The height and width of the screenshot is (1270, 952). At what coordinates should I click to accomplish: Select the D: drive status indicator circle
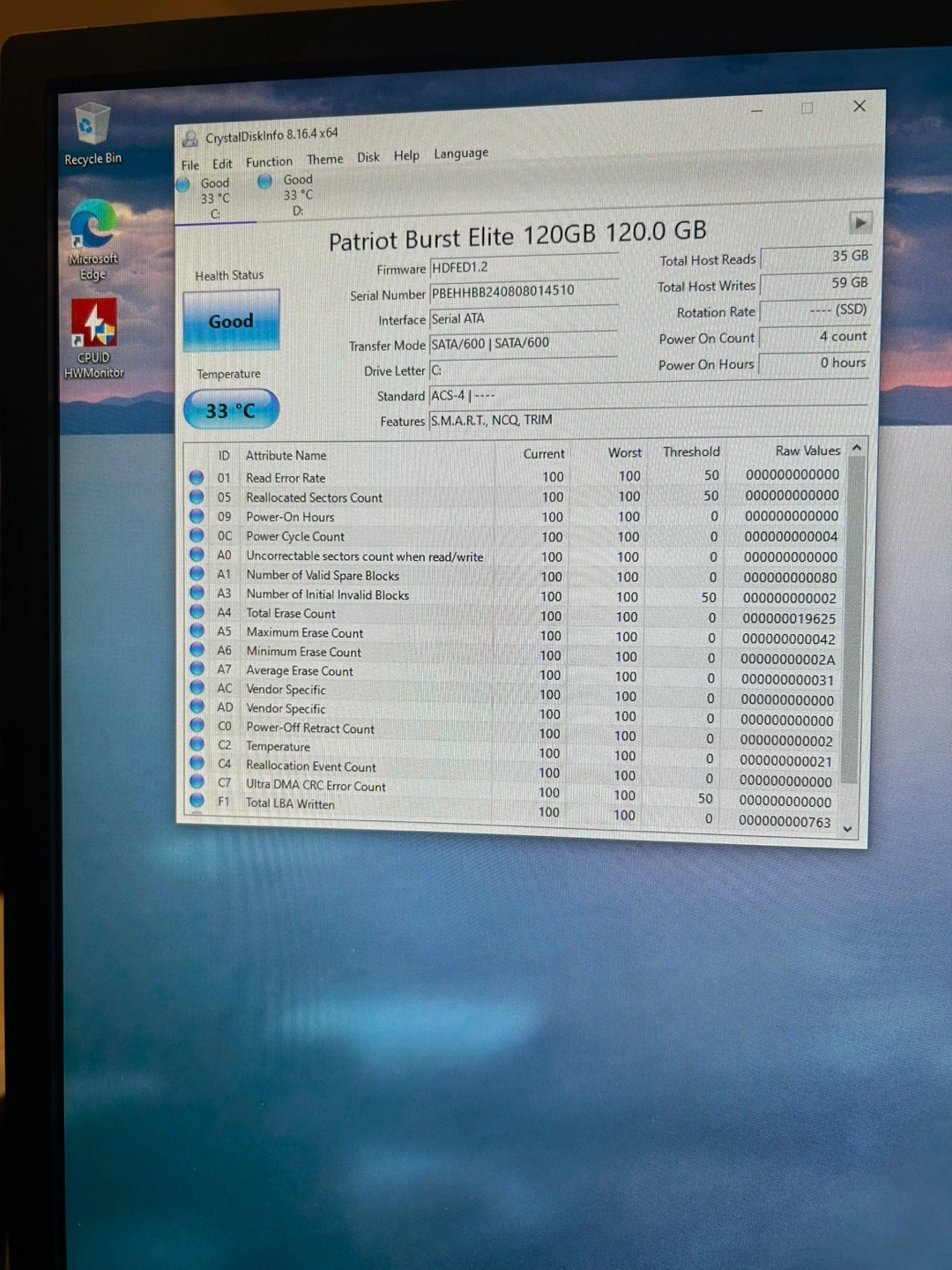(264, 181)
